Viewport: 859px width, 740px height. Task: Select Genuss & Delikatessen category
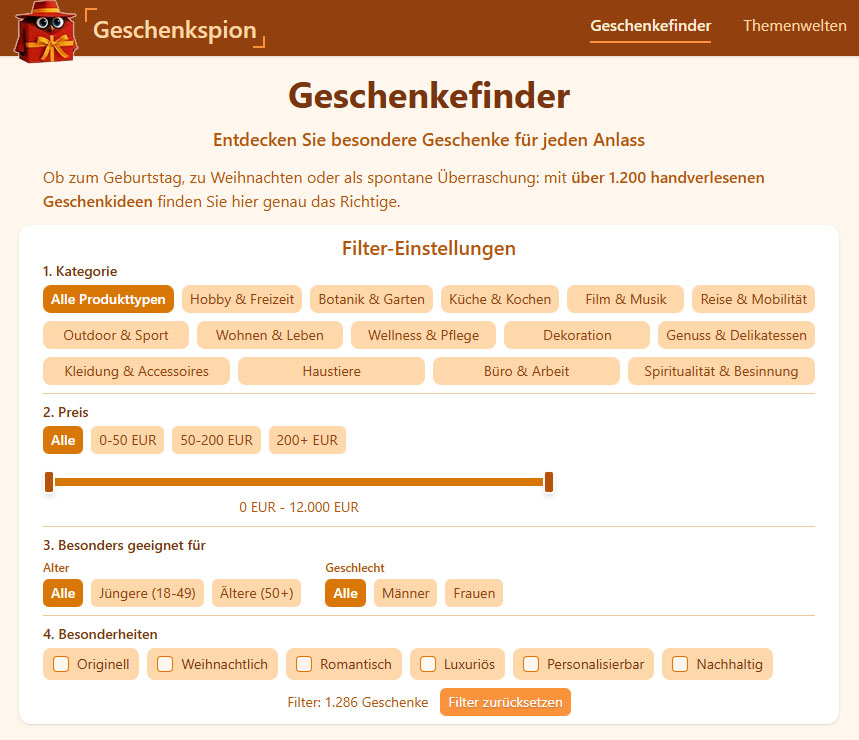tap(736, 335)
